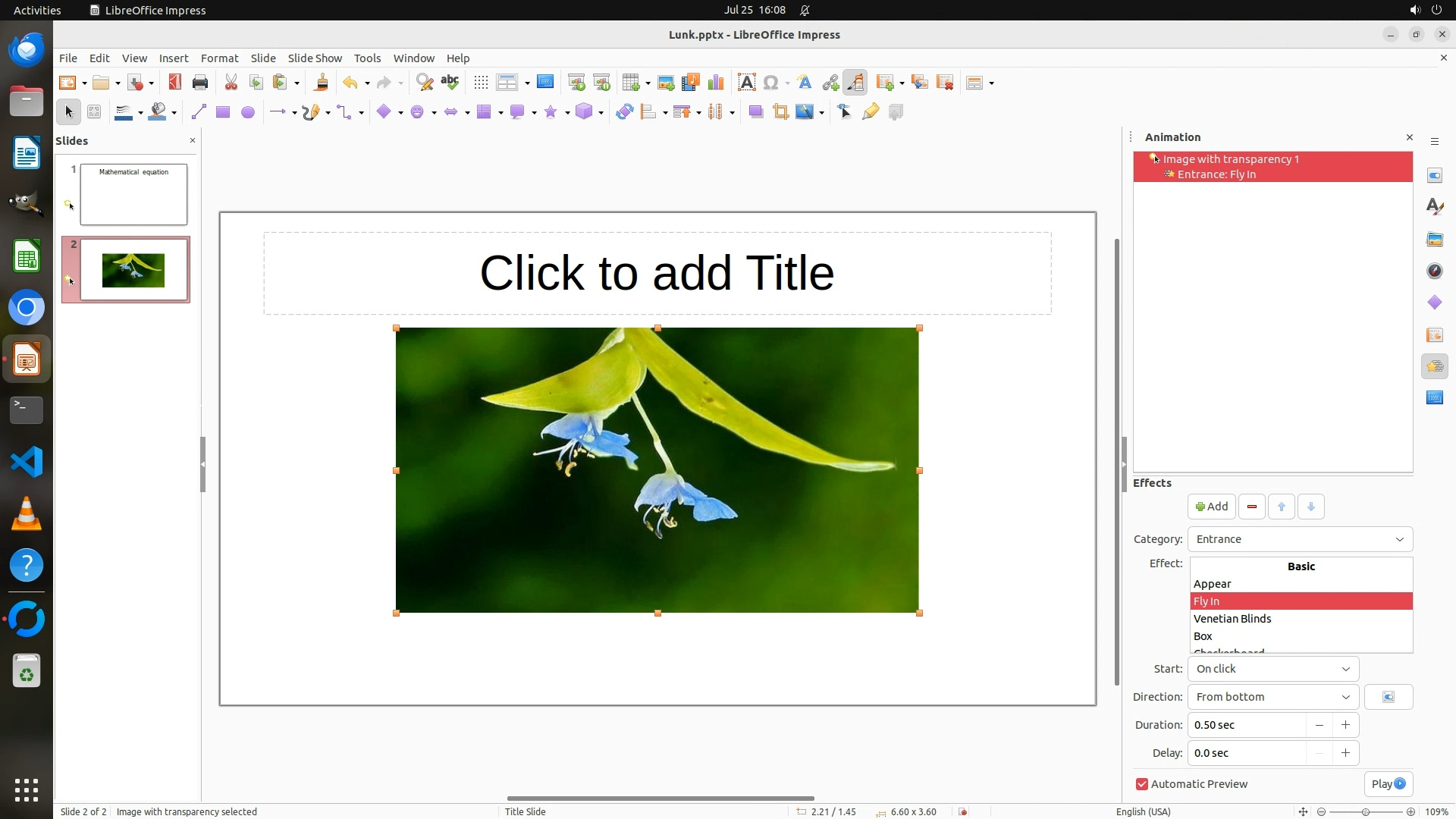The height and width of the screenshot is (819, 1456).
Task: Open the Gallery sidebar panel icon
Action: [1434, 239]
